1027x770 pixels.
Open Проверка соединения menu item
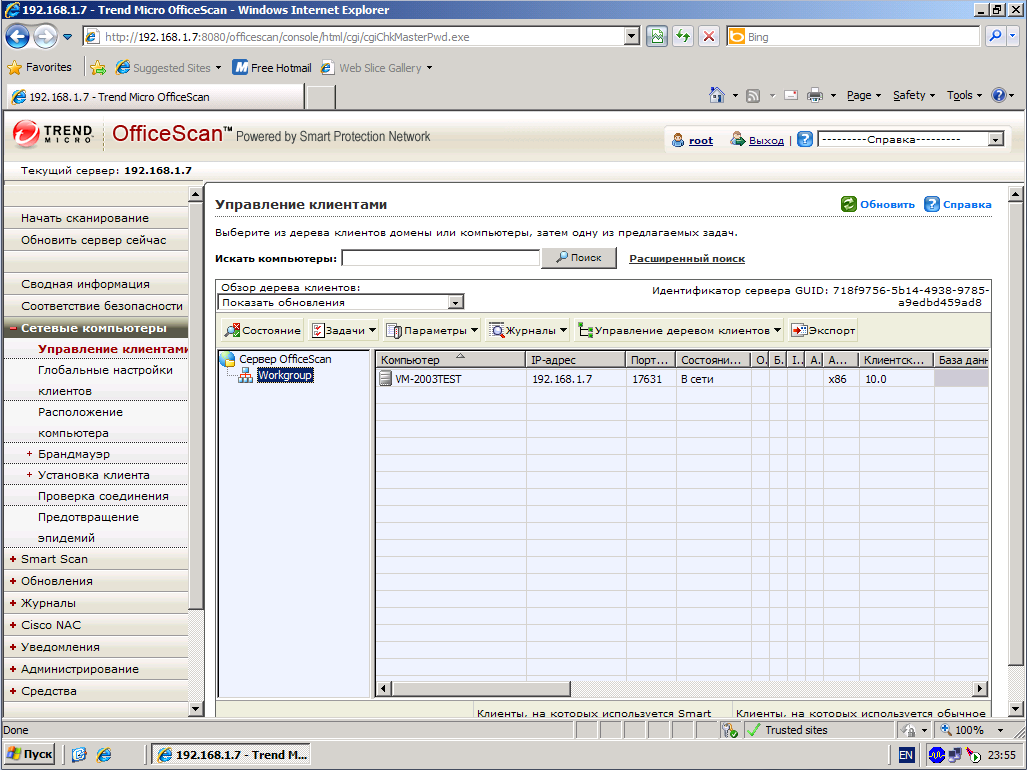pyautogui.click(x=103, y=496)
